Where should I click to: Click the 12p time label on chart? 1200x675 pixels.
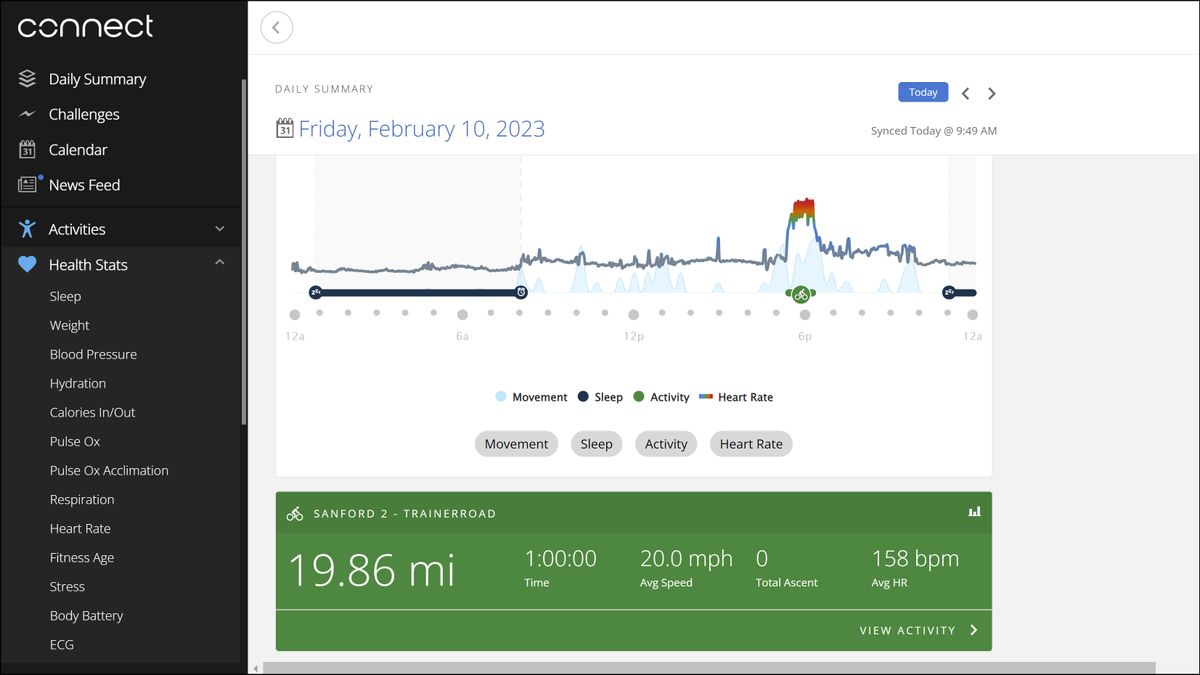[633, 336]
